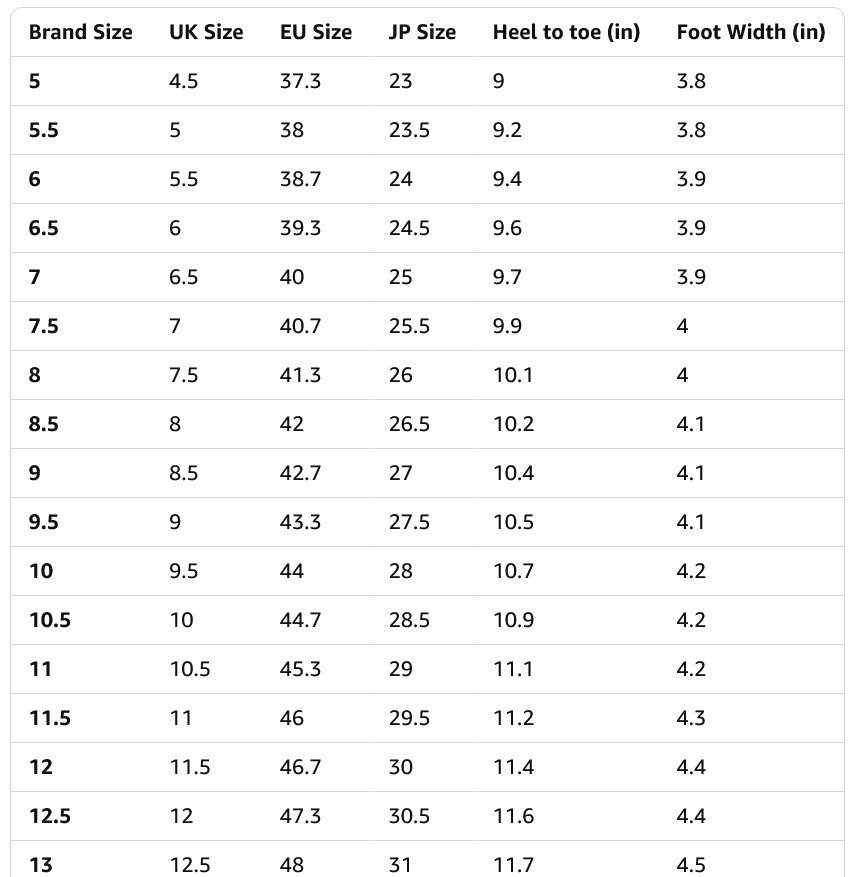Select the JP size 24.5 cell
The height and width of the screenshot is (877, 852).
click(409, 228)
